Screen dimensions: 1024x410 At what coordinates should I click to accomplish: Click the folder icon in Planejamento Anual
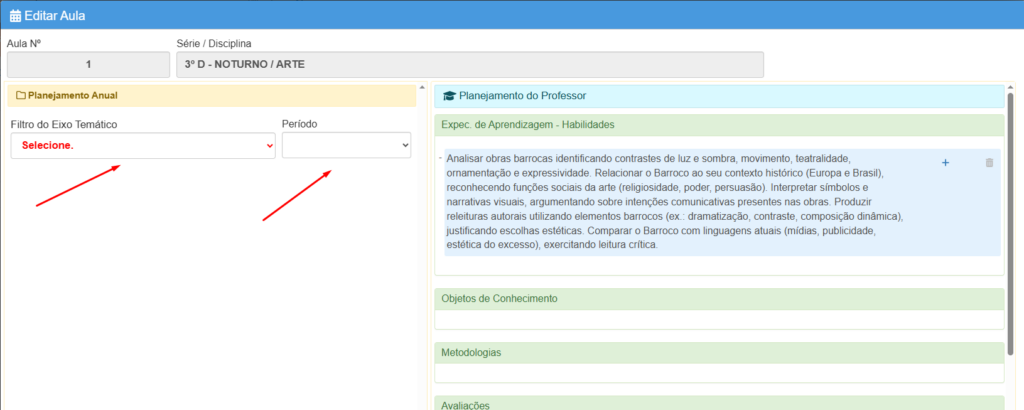click(21, 96)
